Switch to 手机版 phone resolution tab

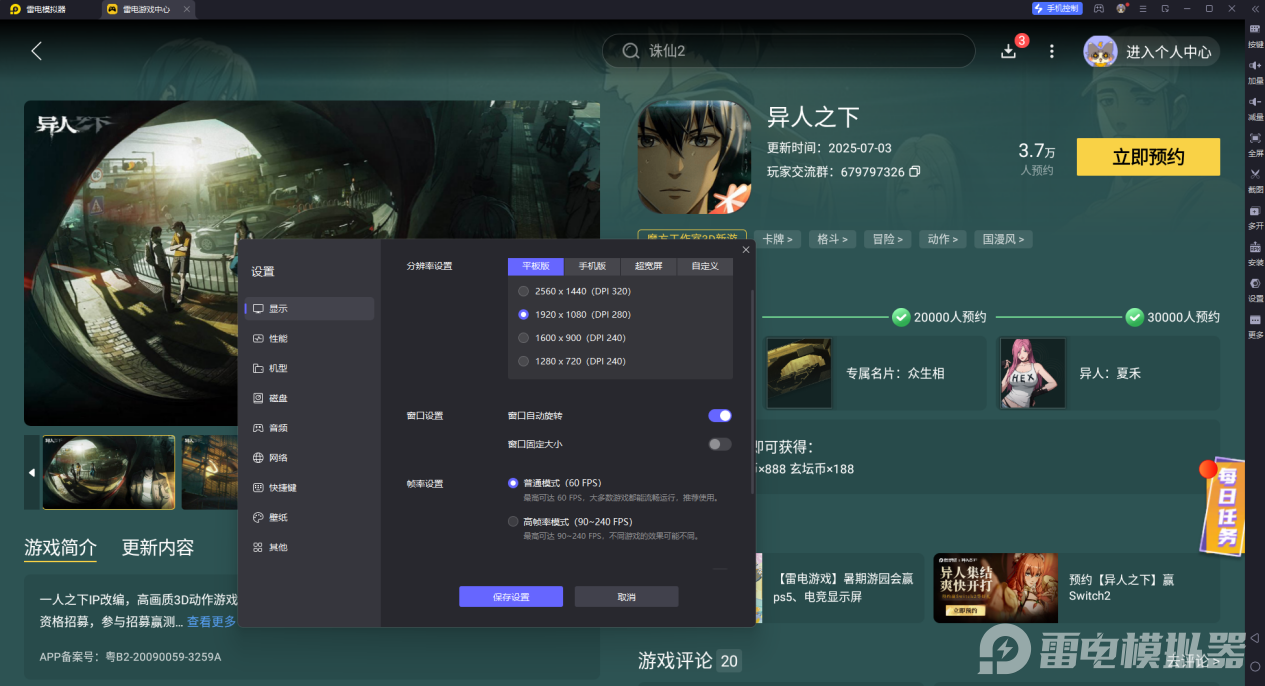592,266
